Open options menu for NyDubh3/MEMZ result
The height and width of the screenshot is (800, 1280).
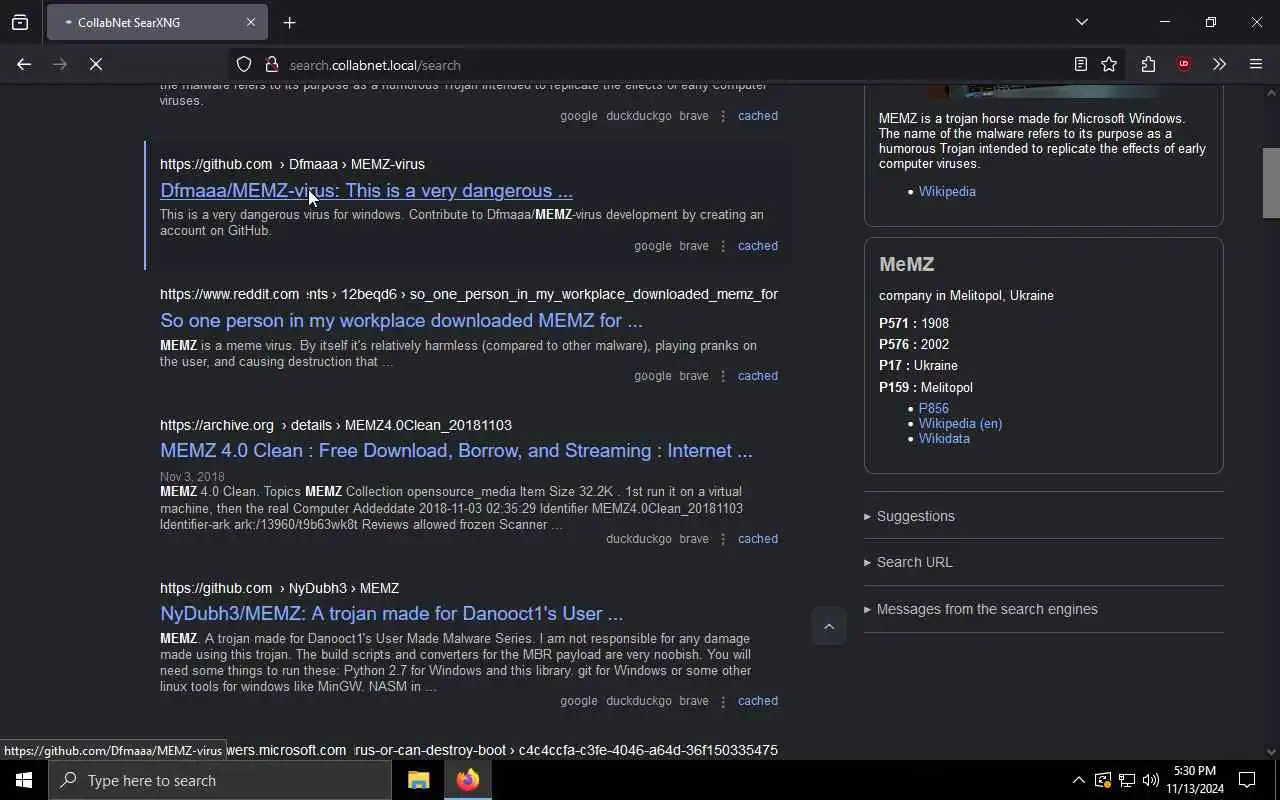(x=723, y=701)
